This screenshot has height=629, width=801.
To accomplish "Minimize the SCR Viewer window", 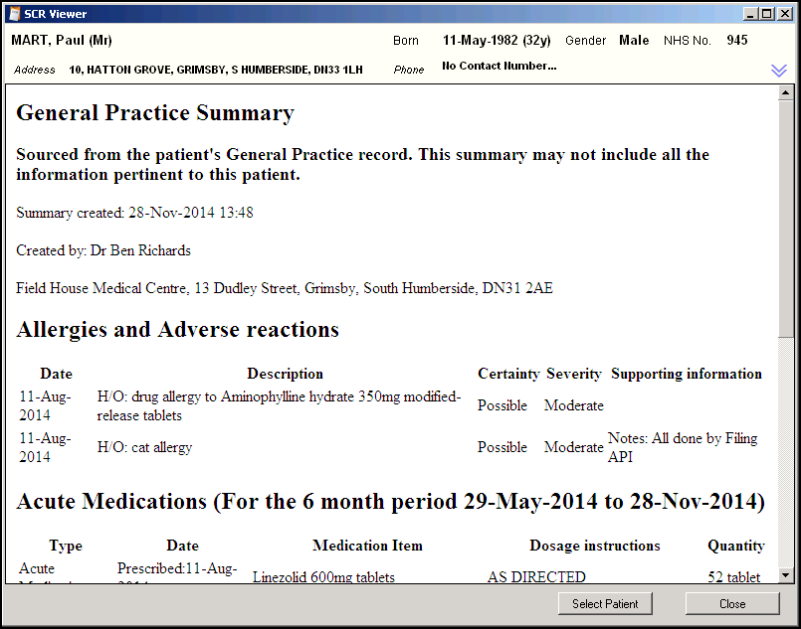I will [750, 14].
